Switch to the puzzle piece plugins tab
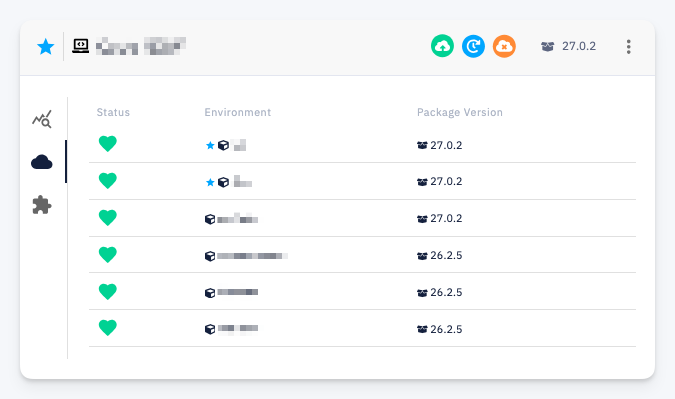The image size is (675, 399). [42, 205]
